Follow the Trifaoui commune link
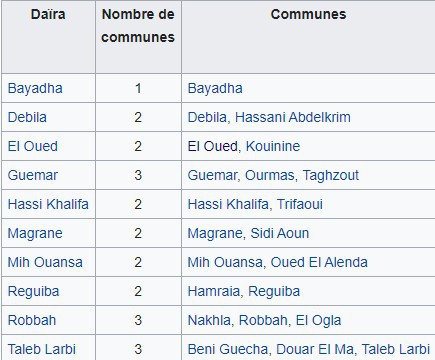Viewport: 435px width, 360px height. [300, 204]
